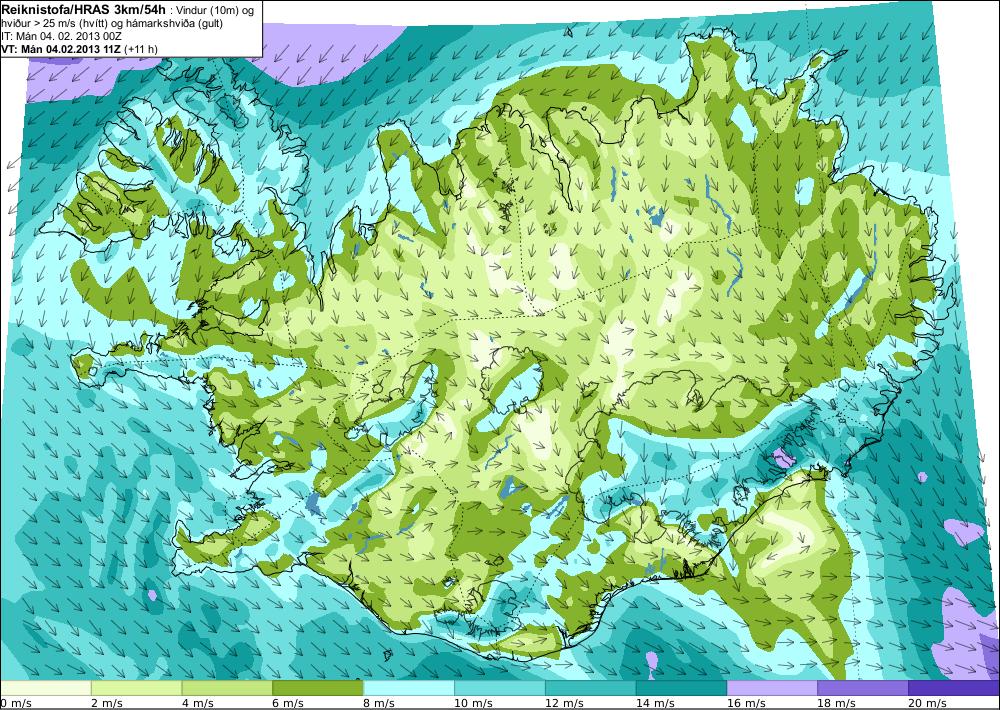Click the "14 m/s" legend label
This screenshot has width=1000, height=710.
pos(655,703)
